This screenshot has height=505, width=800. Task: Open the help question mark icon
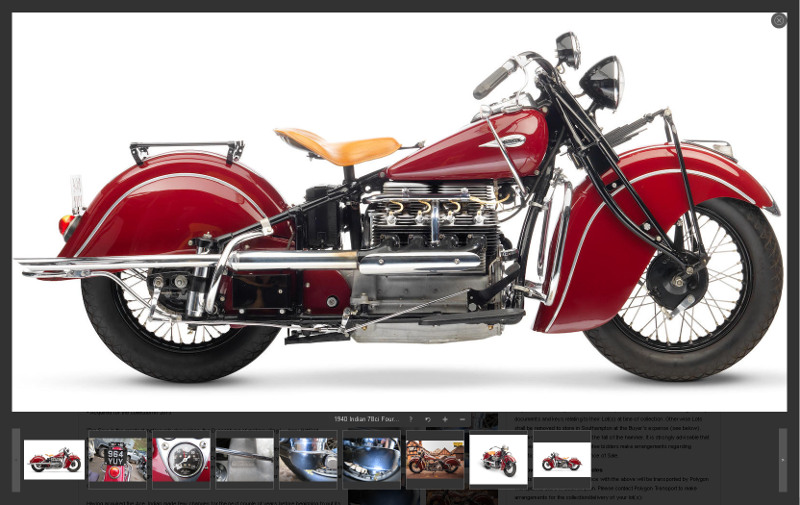pyautogui.click(x=411, y=419)
